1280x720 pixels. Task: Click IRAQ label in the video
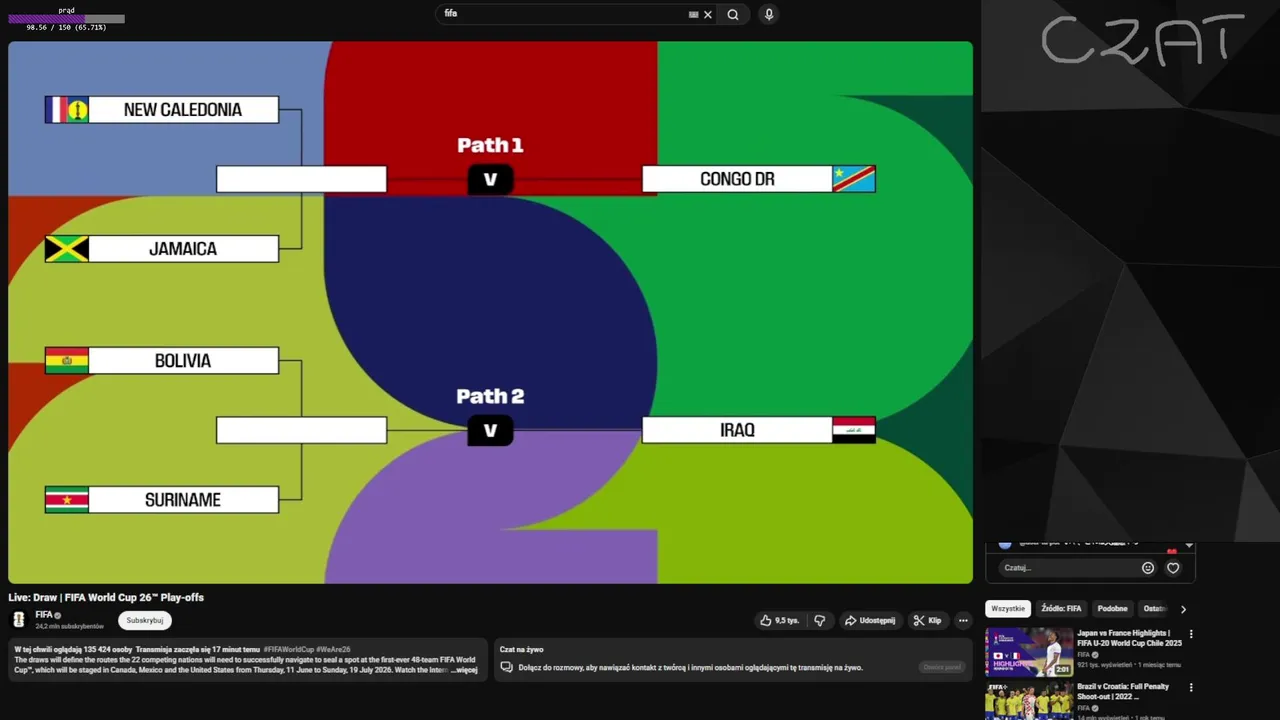tap(737, 430)
